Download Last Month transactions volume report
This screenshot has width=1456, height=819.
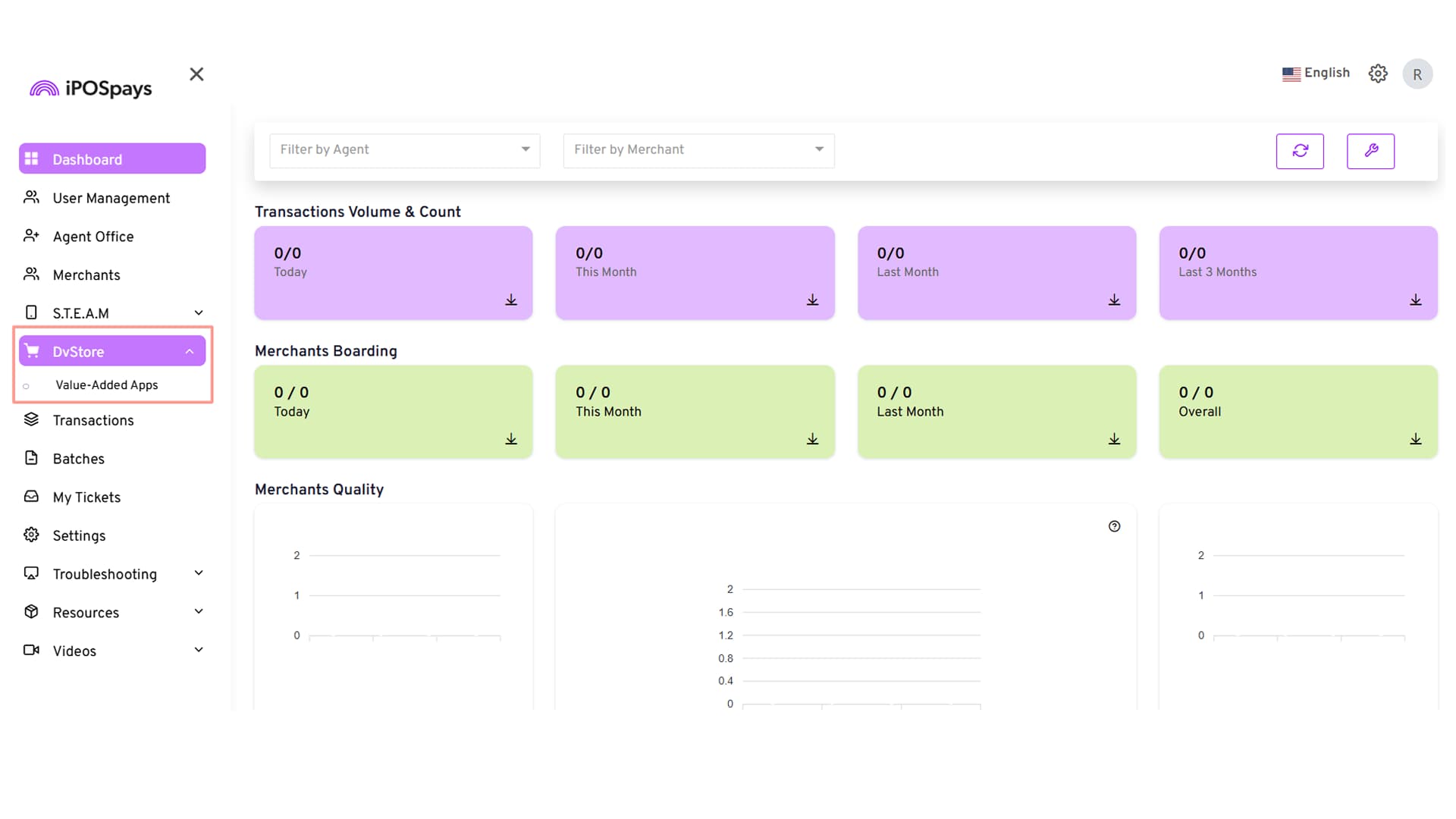tap(1114, 300)
